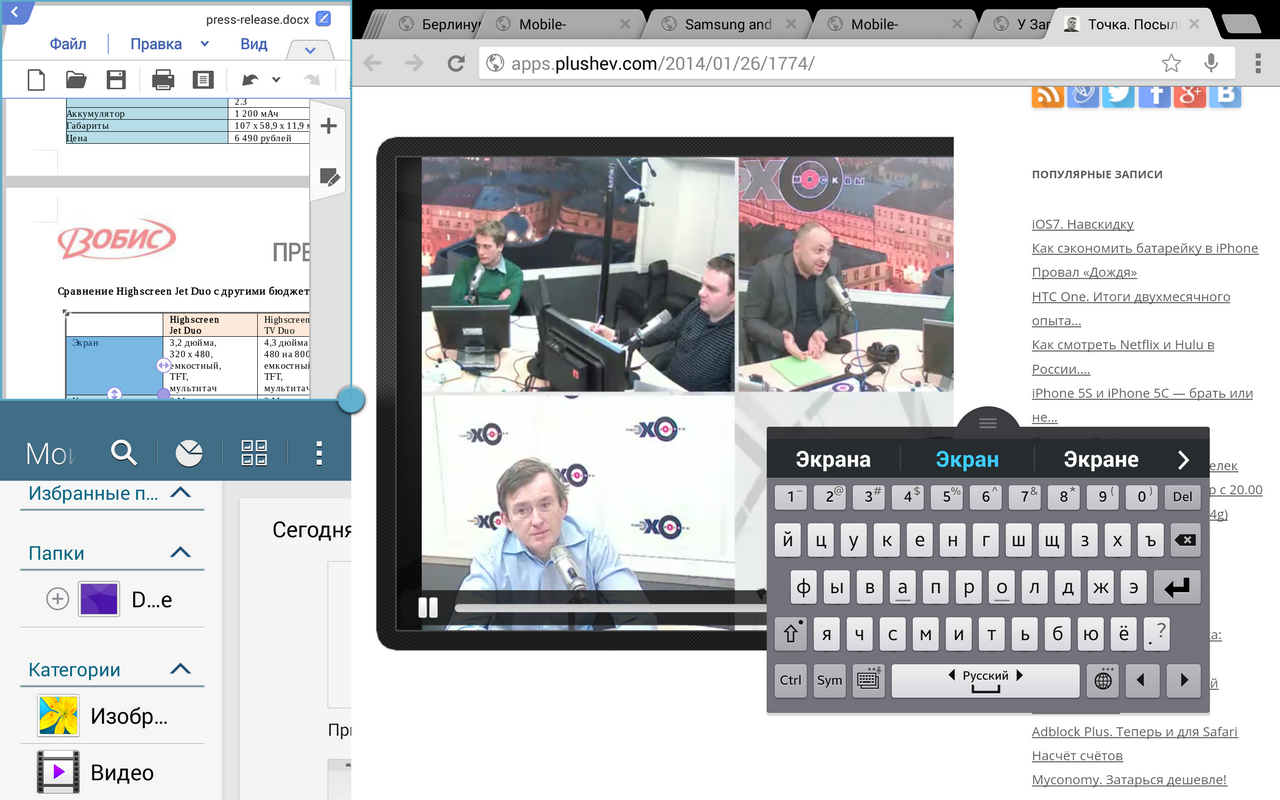Switch to symbols with the Sym key

click(x=829, y=680)
